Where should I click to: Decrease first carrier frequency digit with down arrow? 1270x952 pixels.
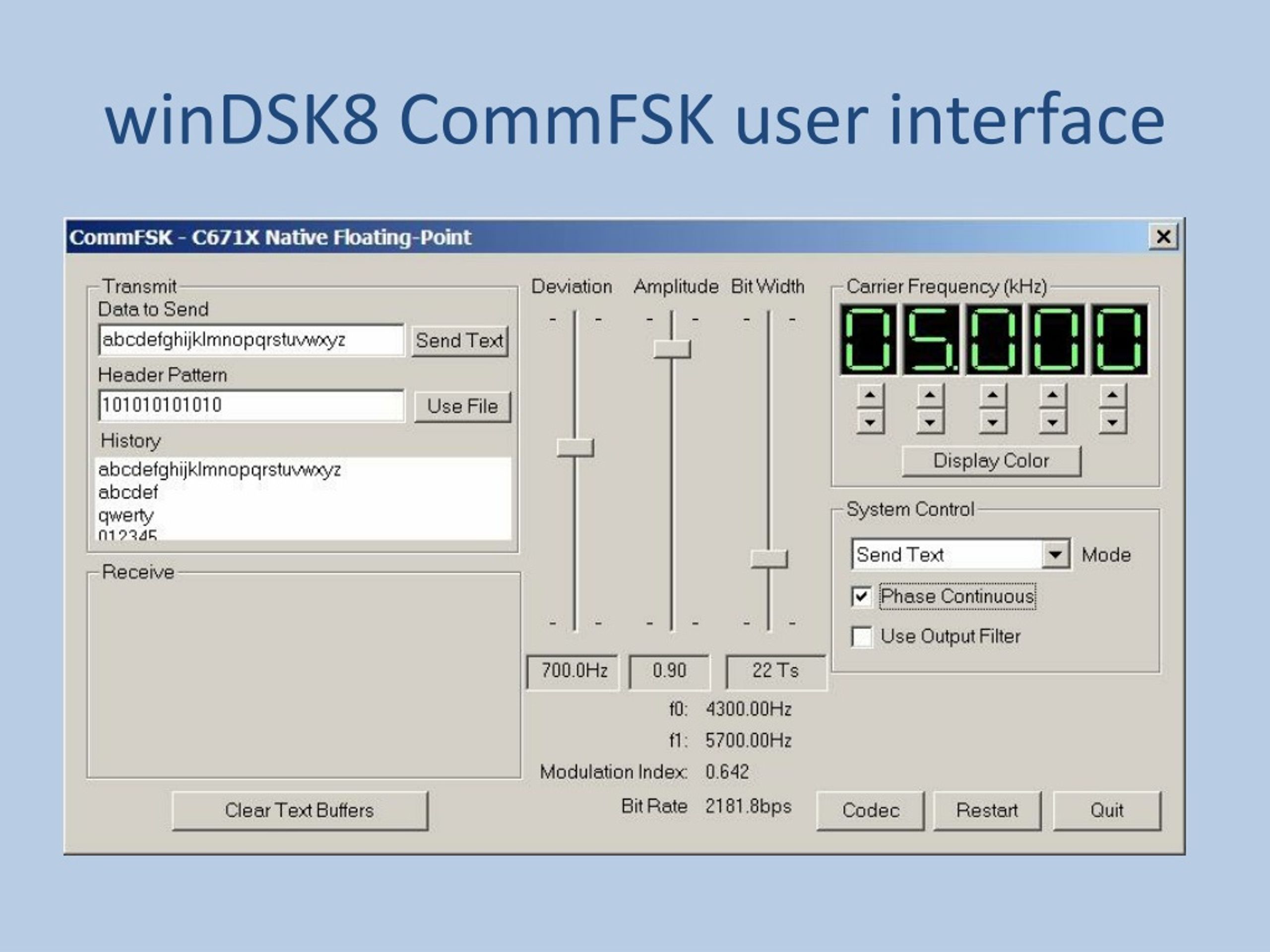[871, 422]
